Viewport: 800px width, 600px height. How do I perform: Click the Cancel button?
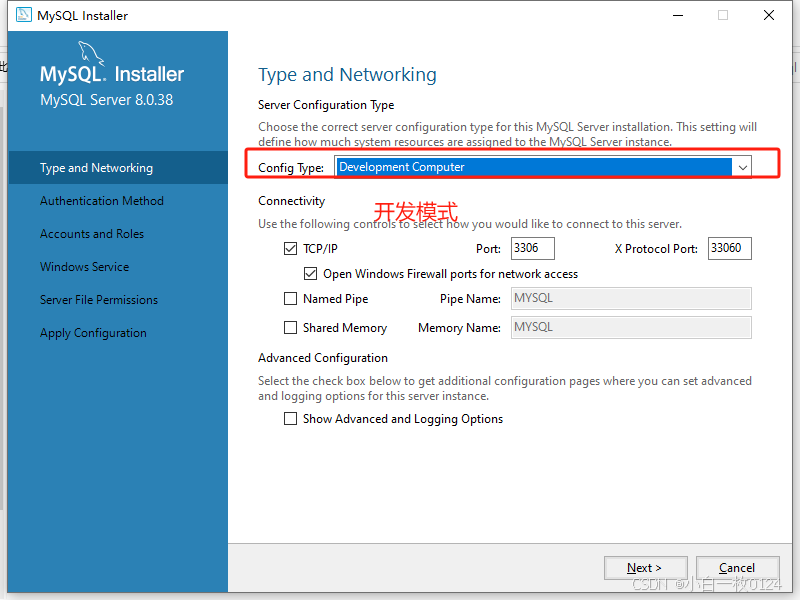point(737,567)
